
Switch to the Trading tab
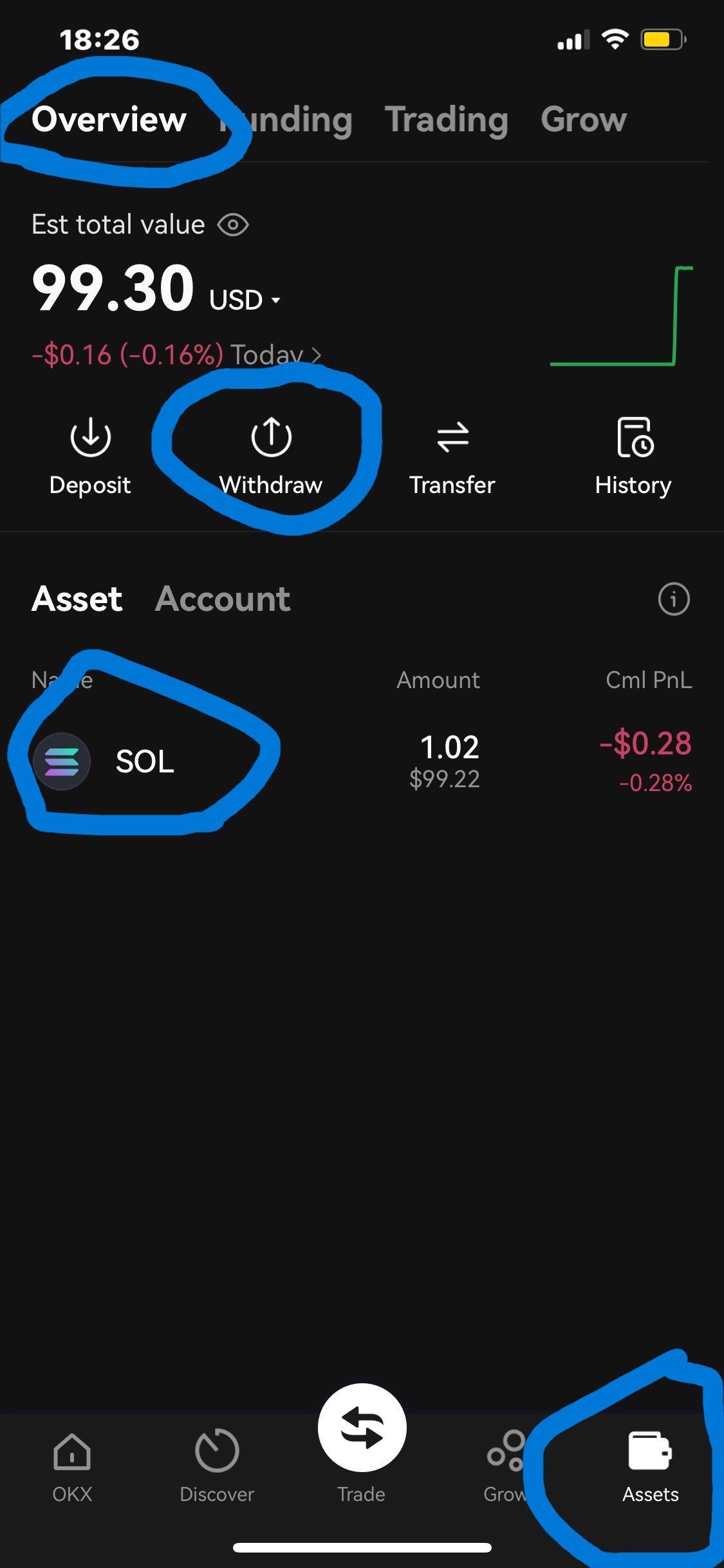click(447, 120)
